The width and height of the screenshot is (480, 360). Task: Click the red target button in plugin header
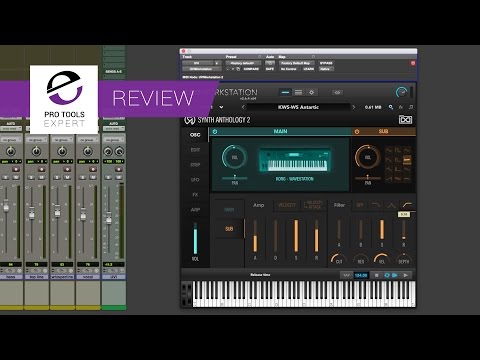tap(413, 63)
